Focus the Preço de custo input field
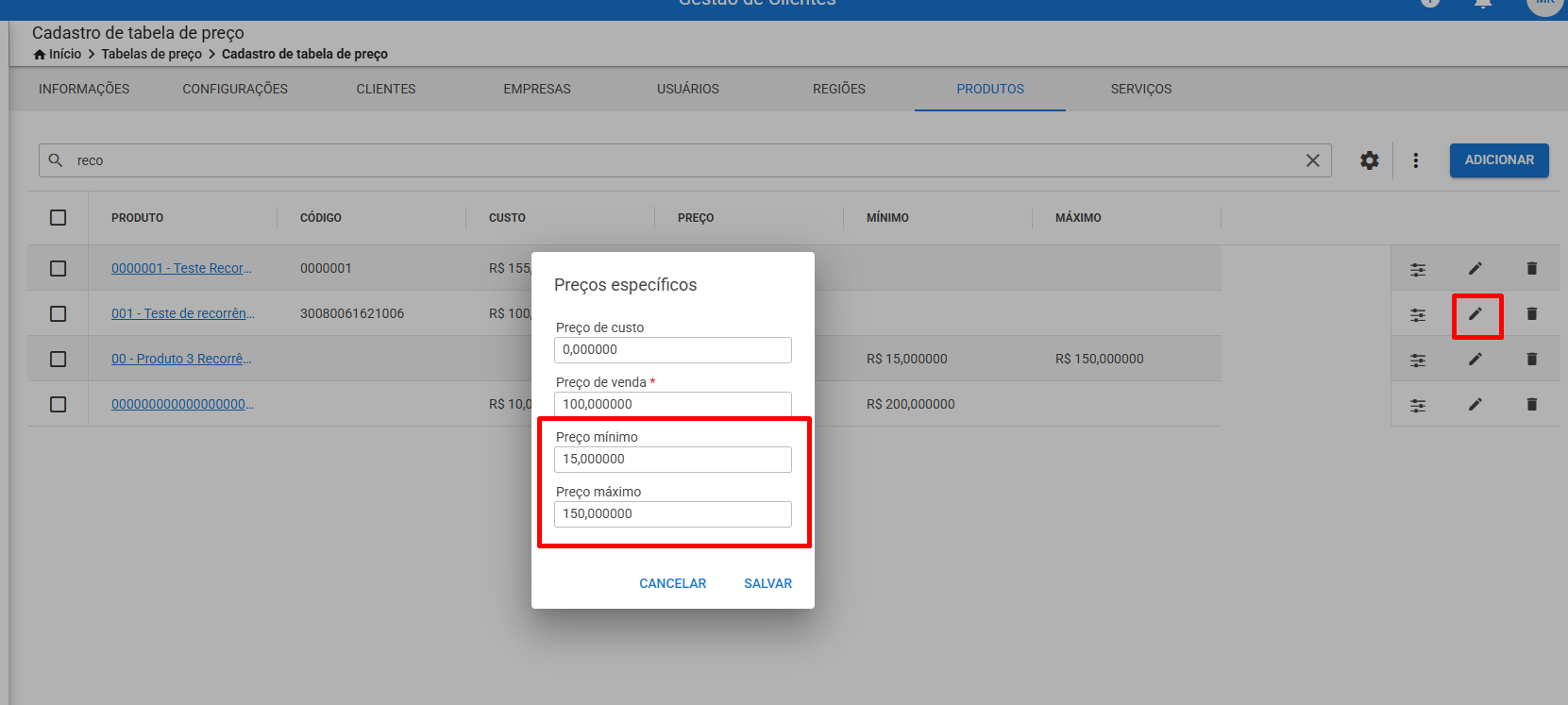Viewport: 1568px width, 705px height. [673, 350]
